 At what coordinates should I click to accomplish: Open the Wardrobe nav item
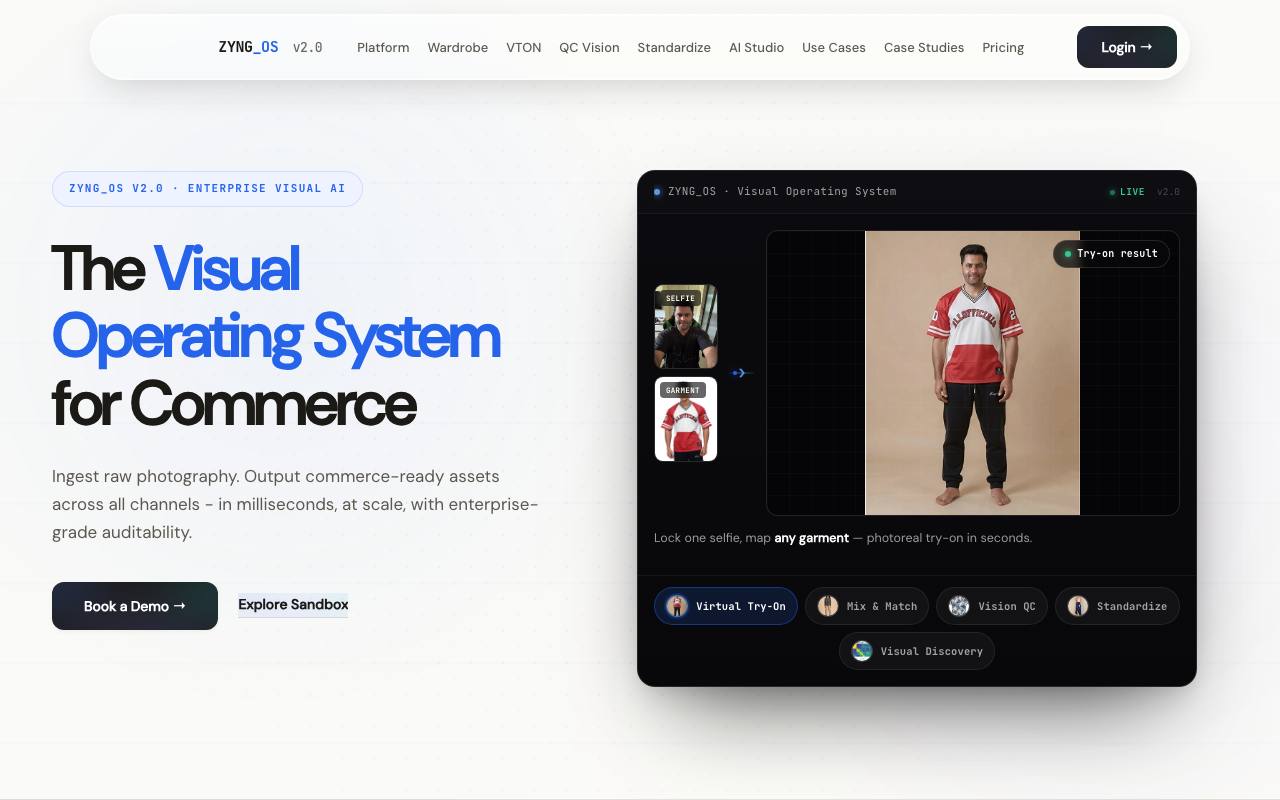click(457, 47)
